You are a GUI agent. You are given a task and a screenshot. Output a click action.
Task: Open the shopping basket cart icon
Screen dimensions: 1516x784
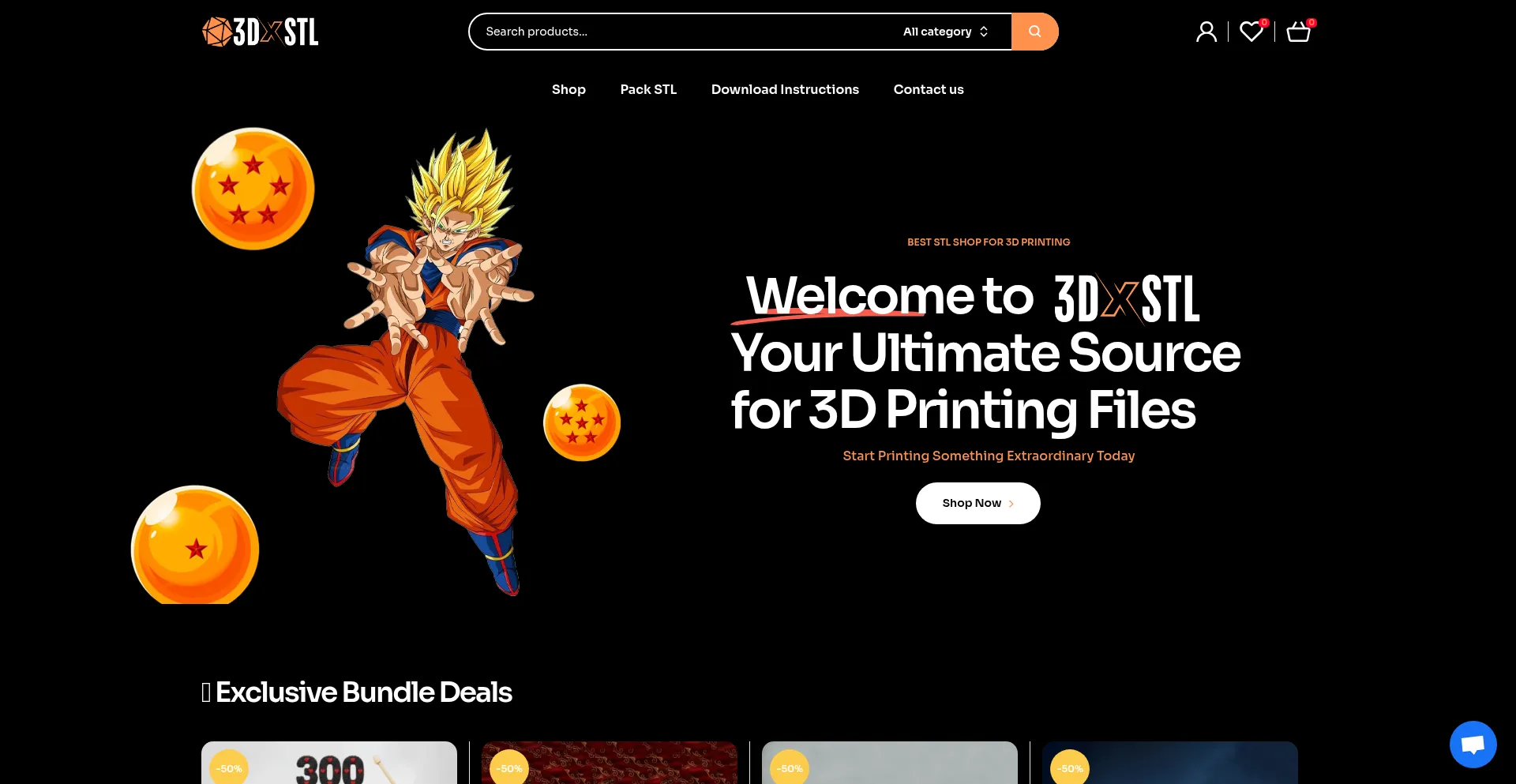1298,32
